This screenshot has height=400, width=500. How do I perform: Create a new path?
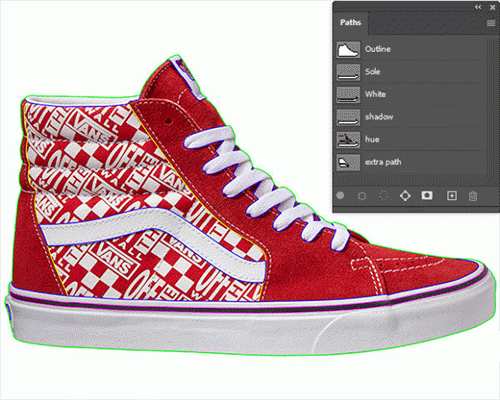(452, 196)
